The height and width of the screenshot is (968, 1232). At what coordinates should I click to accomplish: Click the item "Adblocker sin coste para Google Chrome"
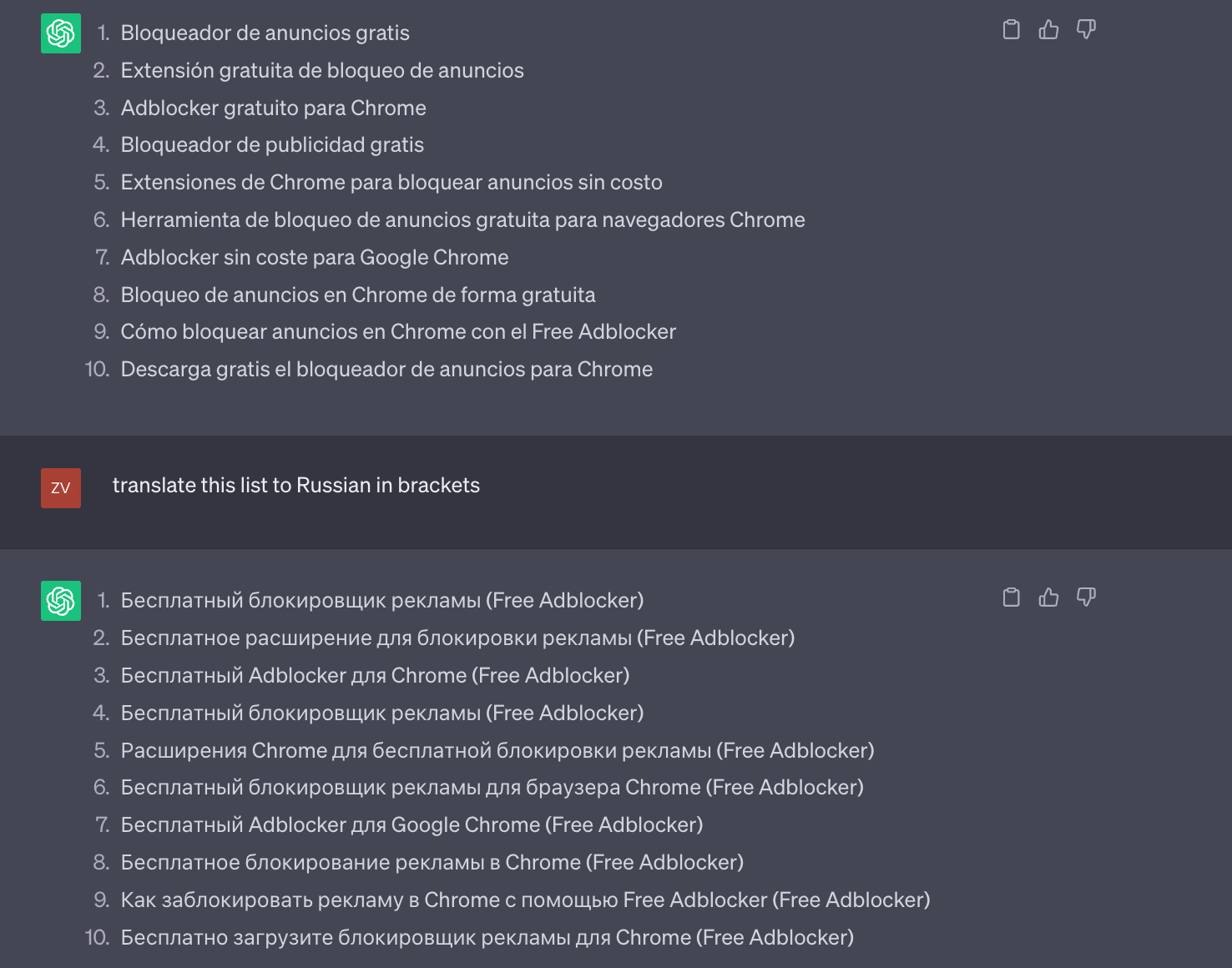point(315,258)
